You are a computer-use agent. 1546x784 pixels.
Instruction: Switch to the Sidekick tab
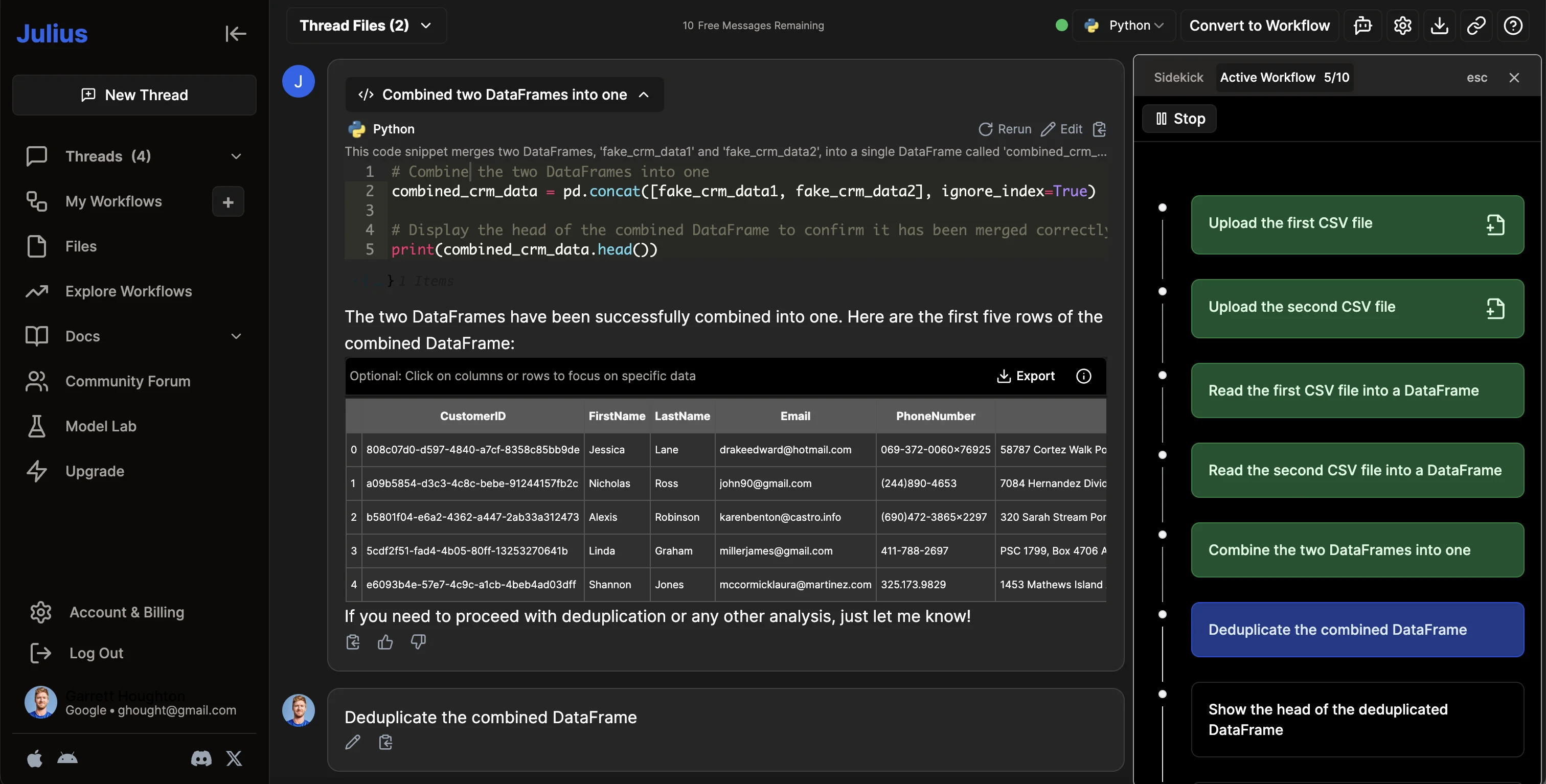coord(1178,77)
